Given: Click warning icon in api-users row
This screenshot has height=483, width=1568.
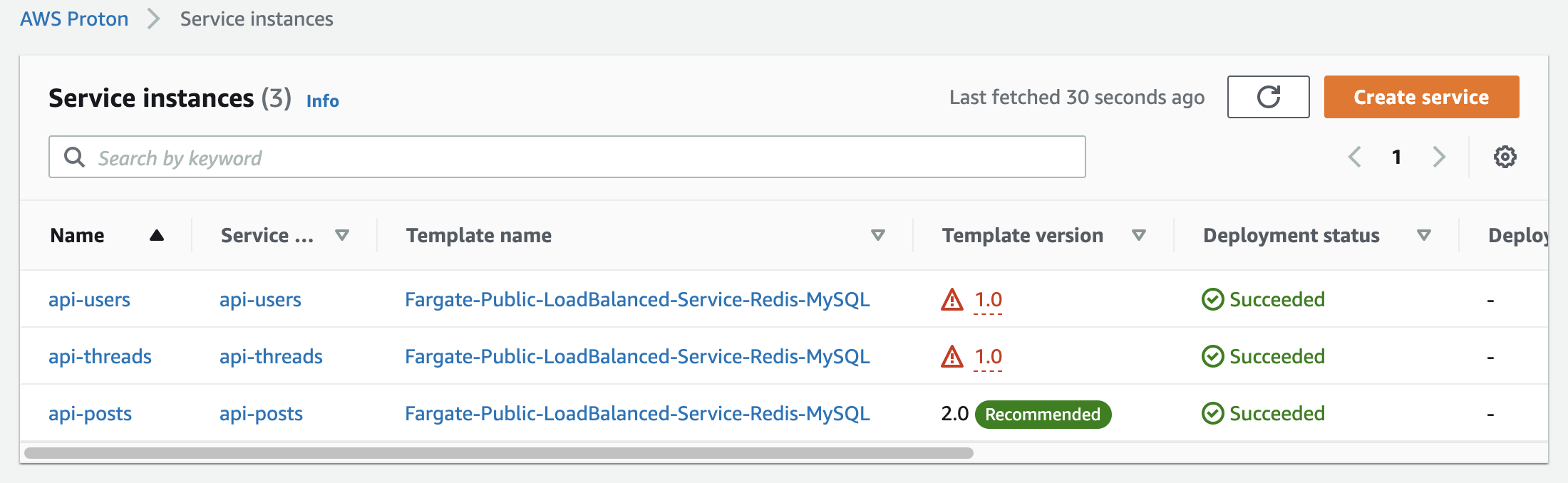Looking at the screenshot, I should pos(952,299).
